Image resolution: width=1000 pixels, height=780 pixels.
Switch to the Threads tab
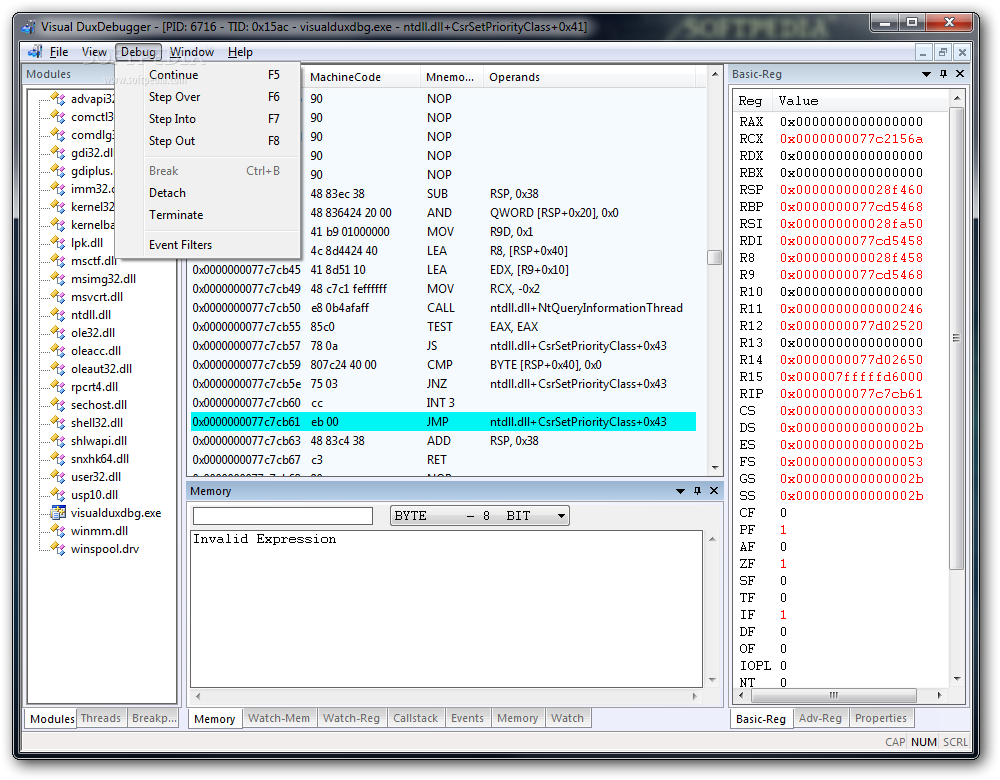coord(101,718)
